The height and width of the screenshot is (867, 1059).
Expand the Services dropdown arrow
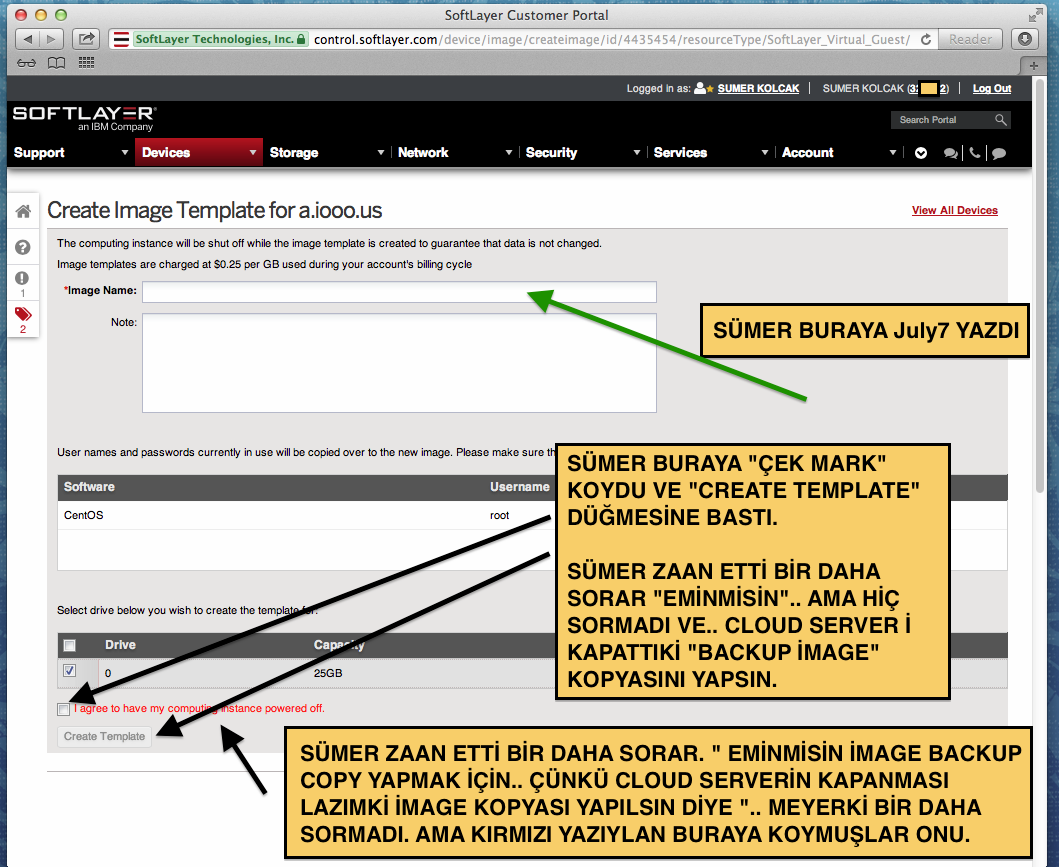point(765,153)
